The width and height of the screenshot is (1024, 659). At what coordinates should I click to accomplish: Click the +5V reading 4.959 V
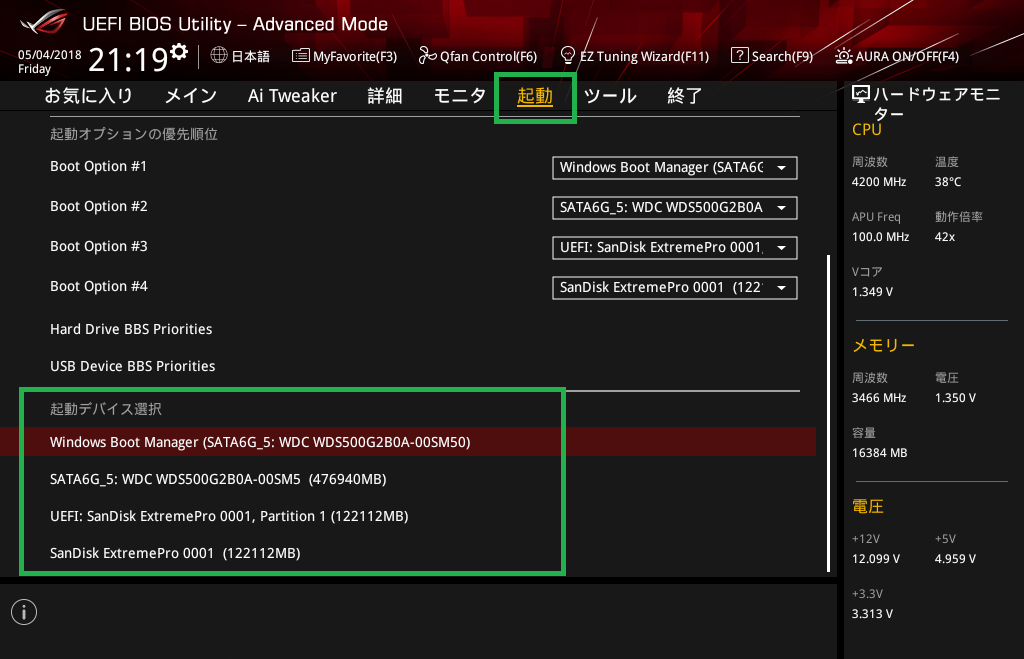click(x=955, y=559)
